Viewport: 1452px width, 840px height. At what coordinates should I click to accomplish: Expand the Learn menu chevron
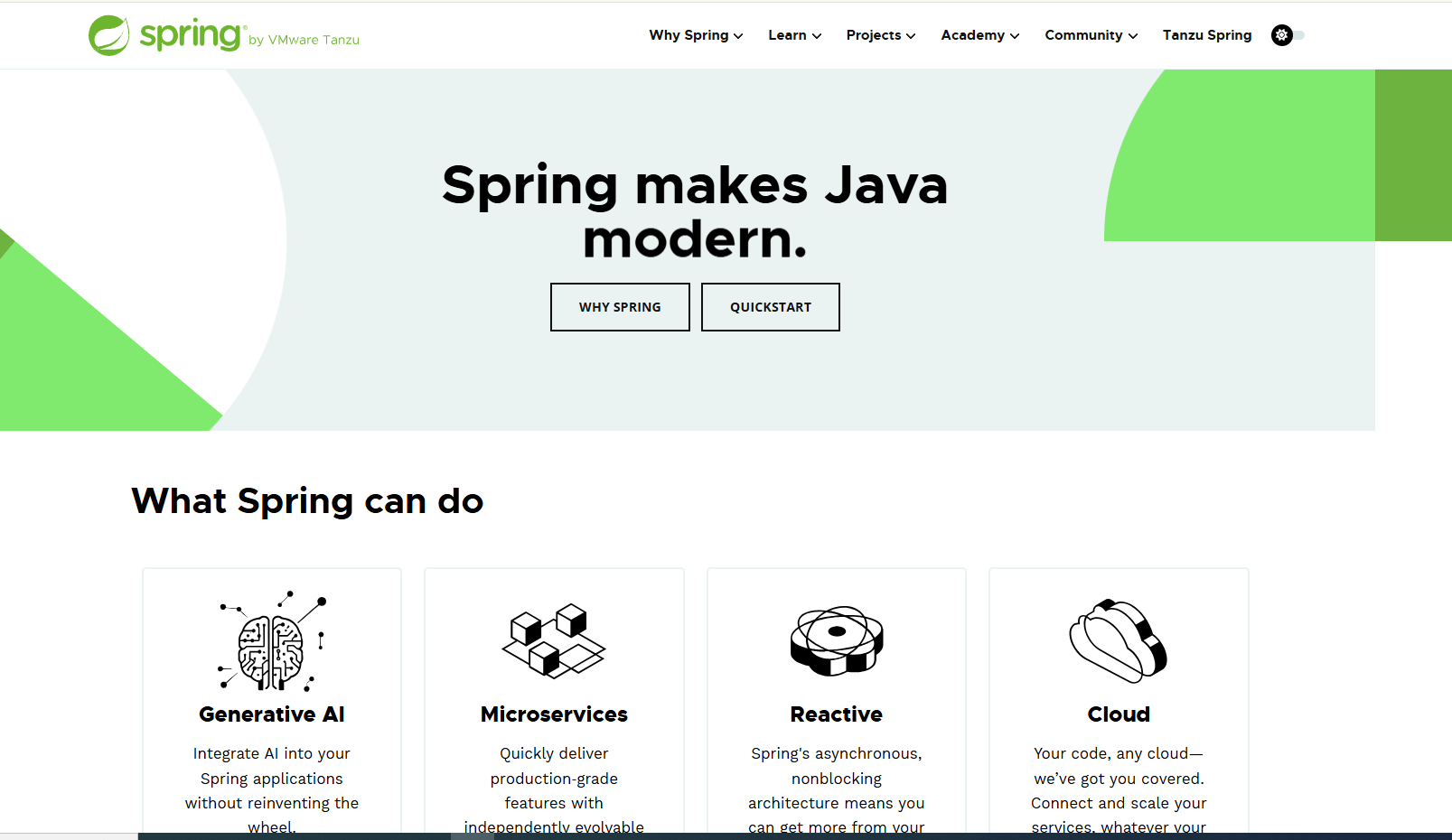(x=817, y=36)
